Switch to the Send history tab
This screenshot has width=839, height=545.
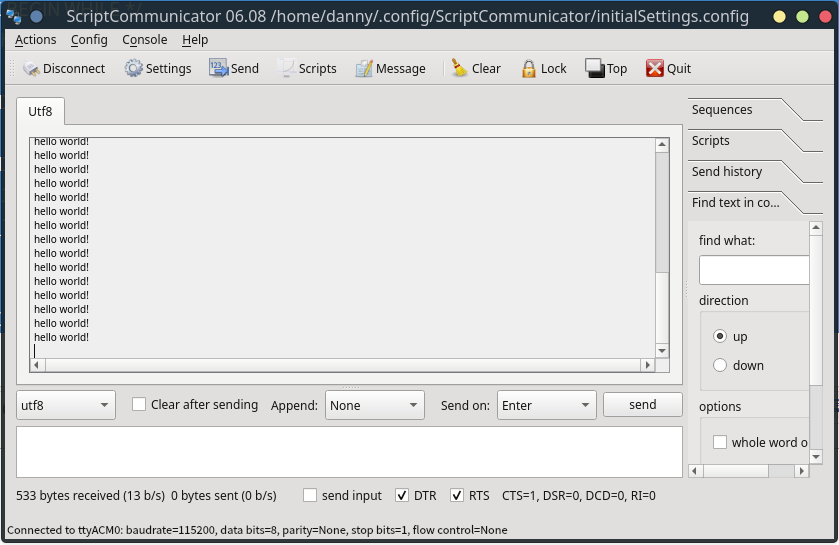click(726, 172)
